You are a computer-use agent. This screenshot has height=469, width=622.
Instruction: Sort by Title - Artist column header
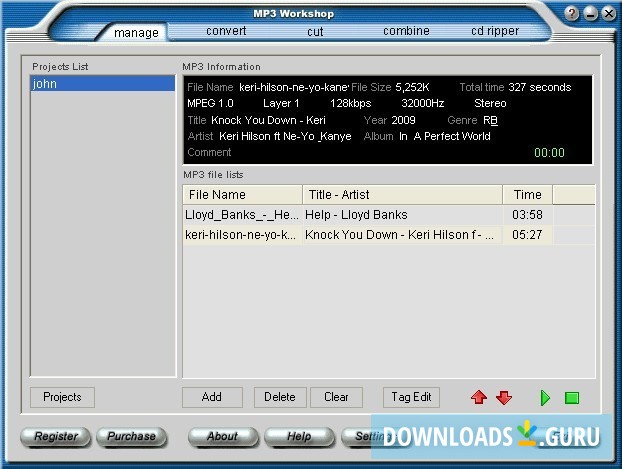coord(403,195)
